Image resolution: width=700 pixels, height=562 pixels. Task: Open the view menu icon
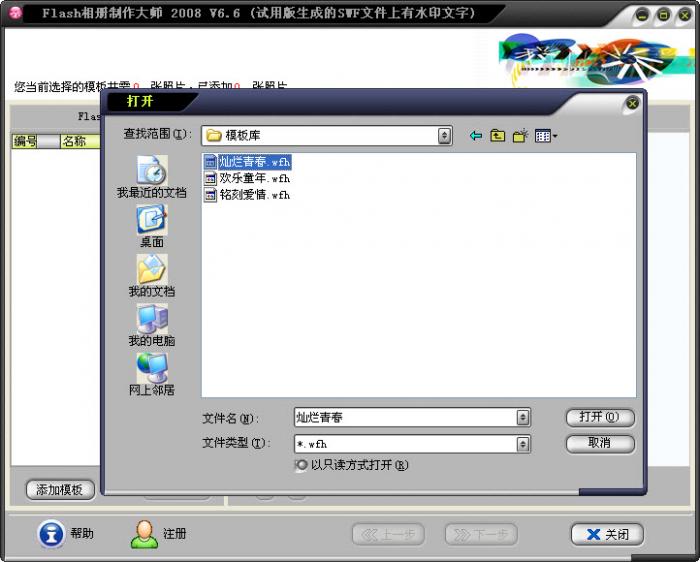(x=546, y=136)
